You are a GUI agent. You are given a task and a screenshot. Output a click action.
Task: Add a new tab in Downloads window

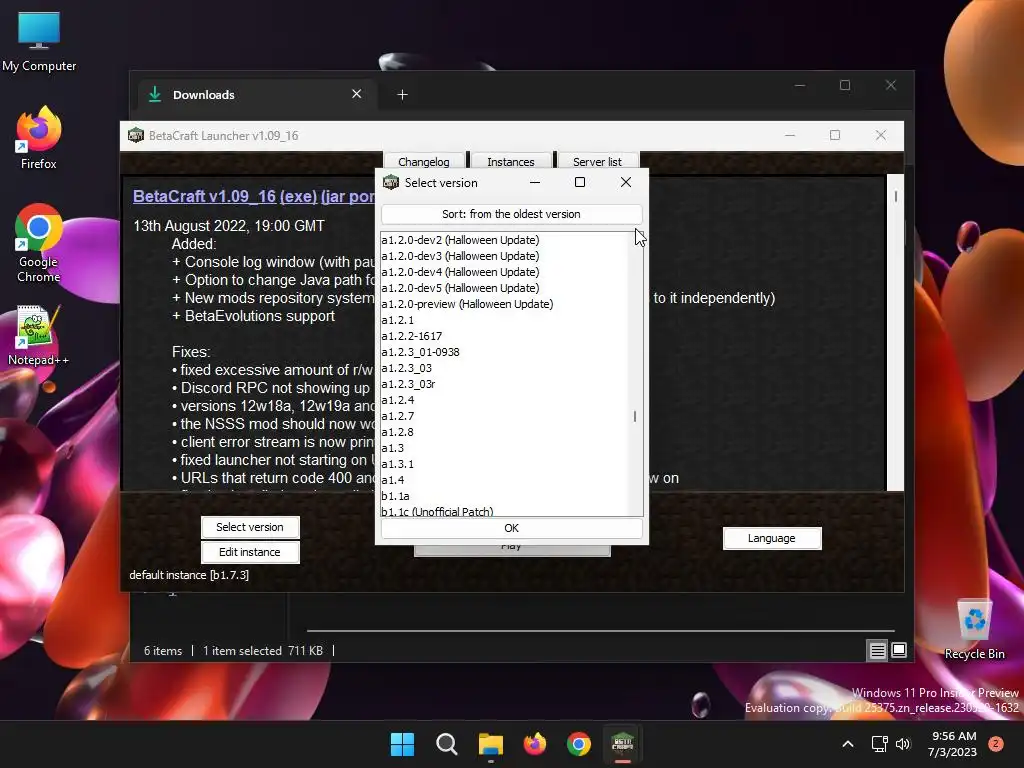click(402, 95)
